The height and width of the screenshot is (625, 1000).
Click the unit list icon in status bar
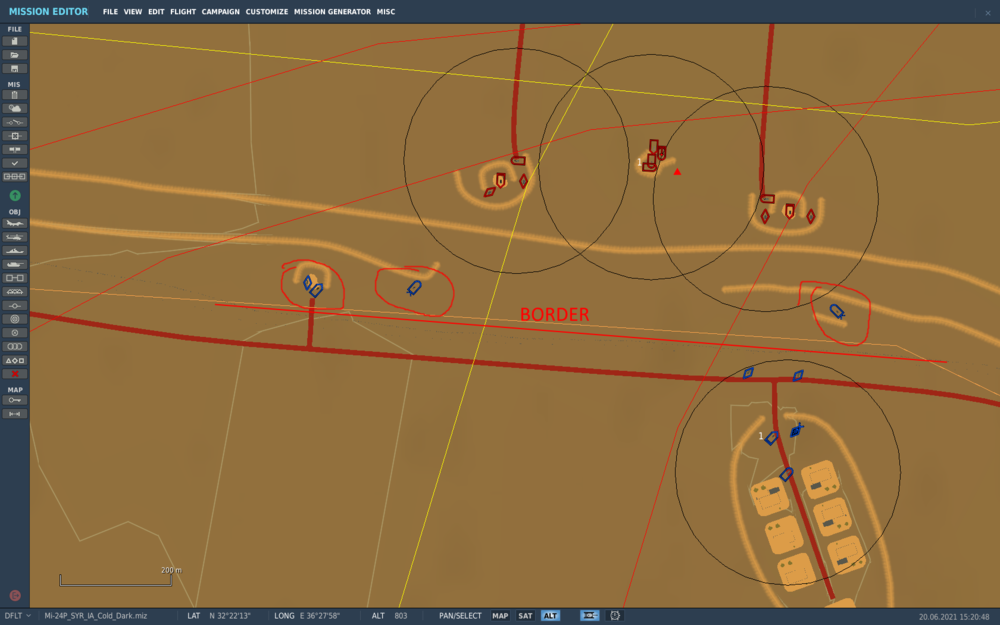coord(589,615)
